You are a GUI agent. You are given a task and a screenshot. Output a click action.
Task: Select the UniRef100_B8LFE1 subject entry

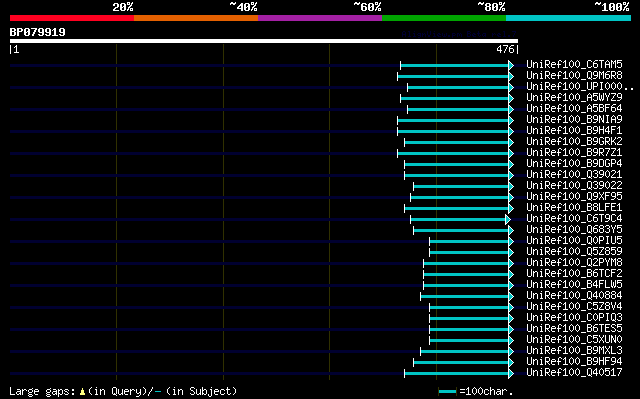click(574, 208)
